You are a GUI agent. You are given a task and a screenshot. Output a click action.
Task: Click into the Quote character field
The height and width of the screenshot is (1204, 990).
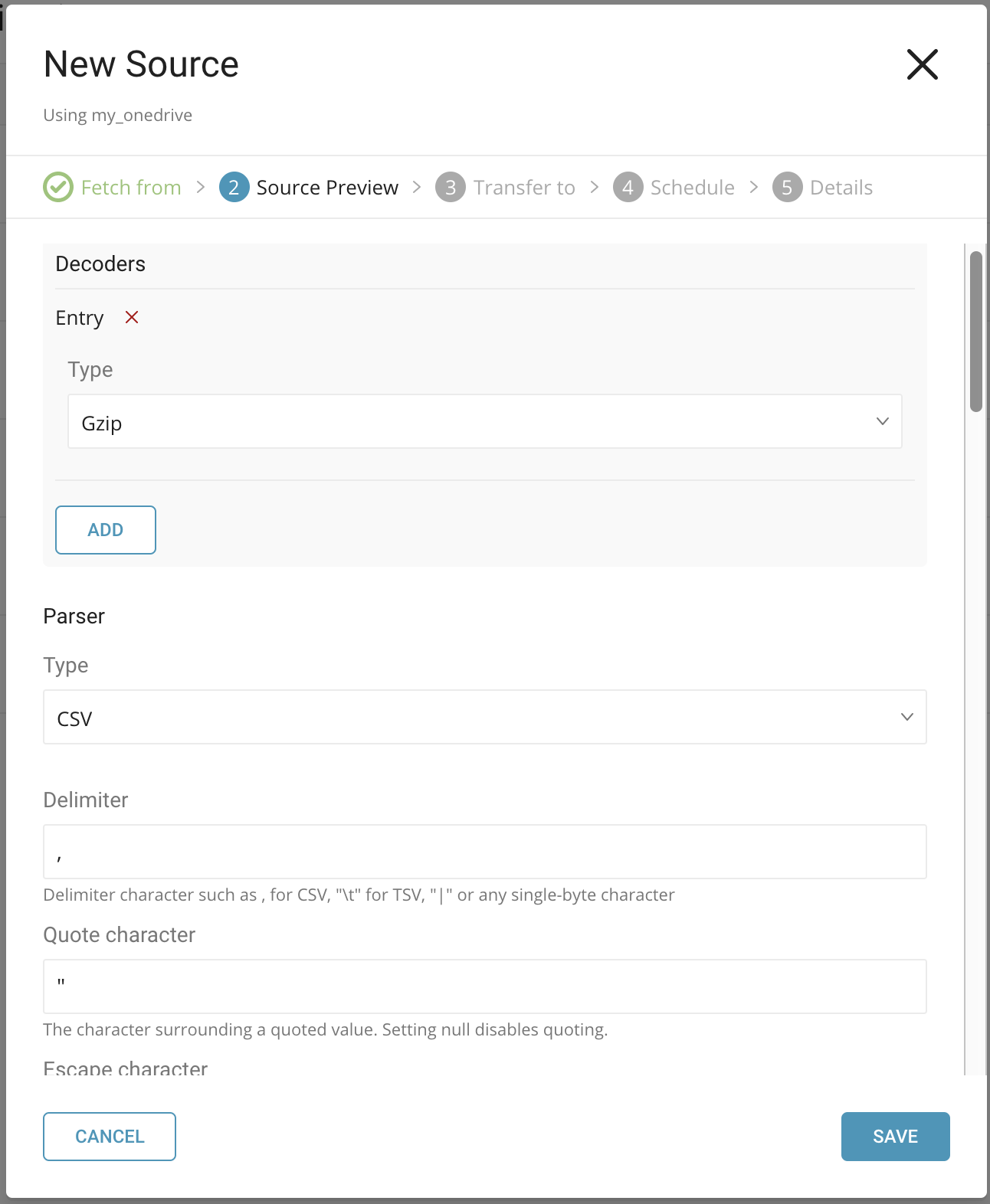click(484, 986)
